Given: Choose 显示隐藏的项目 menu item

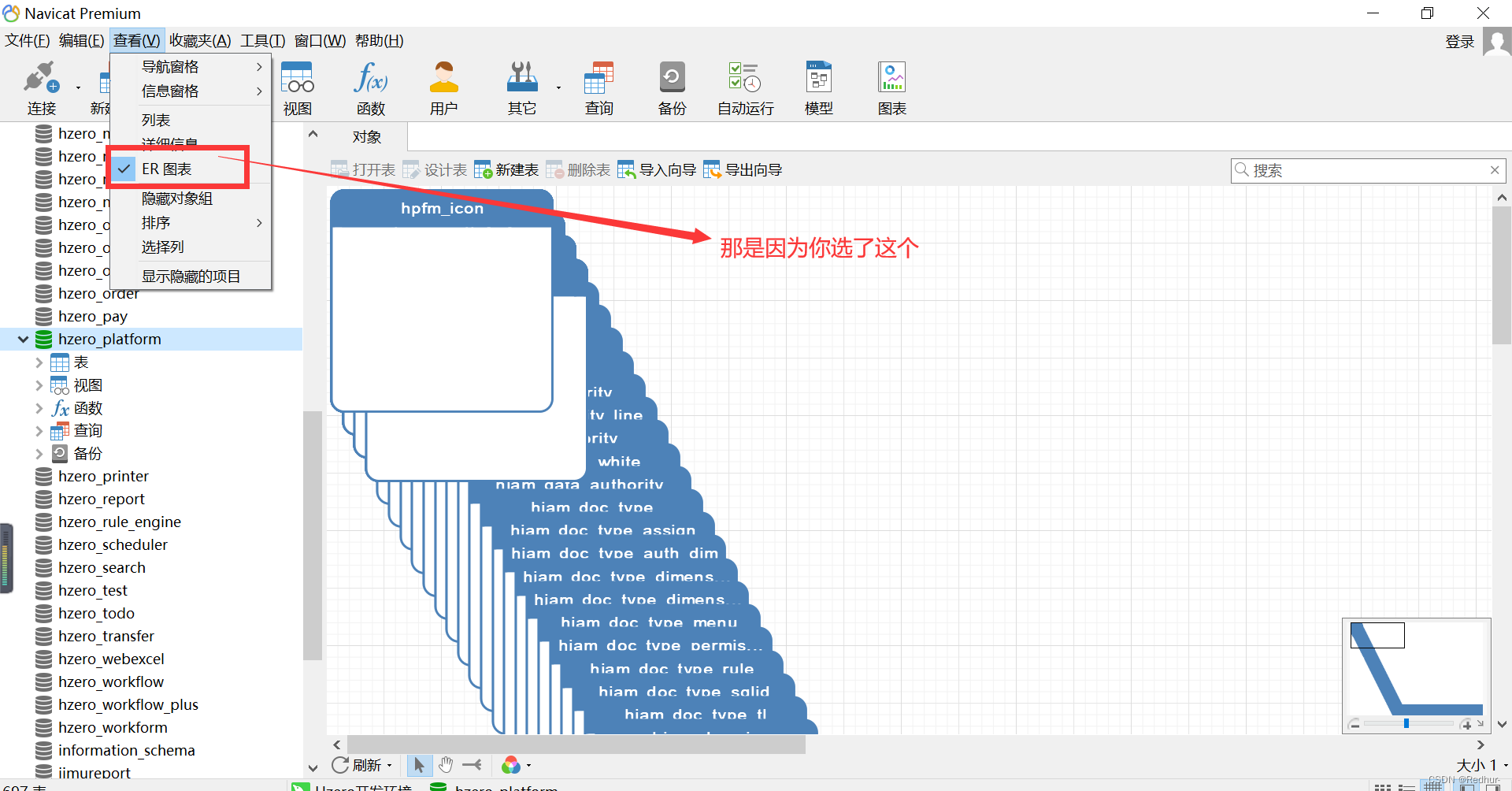Looking at the screenshot, I should [x=191, y=277].
